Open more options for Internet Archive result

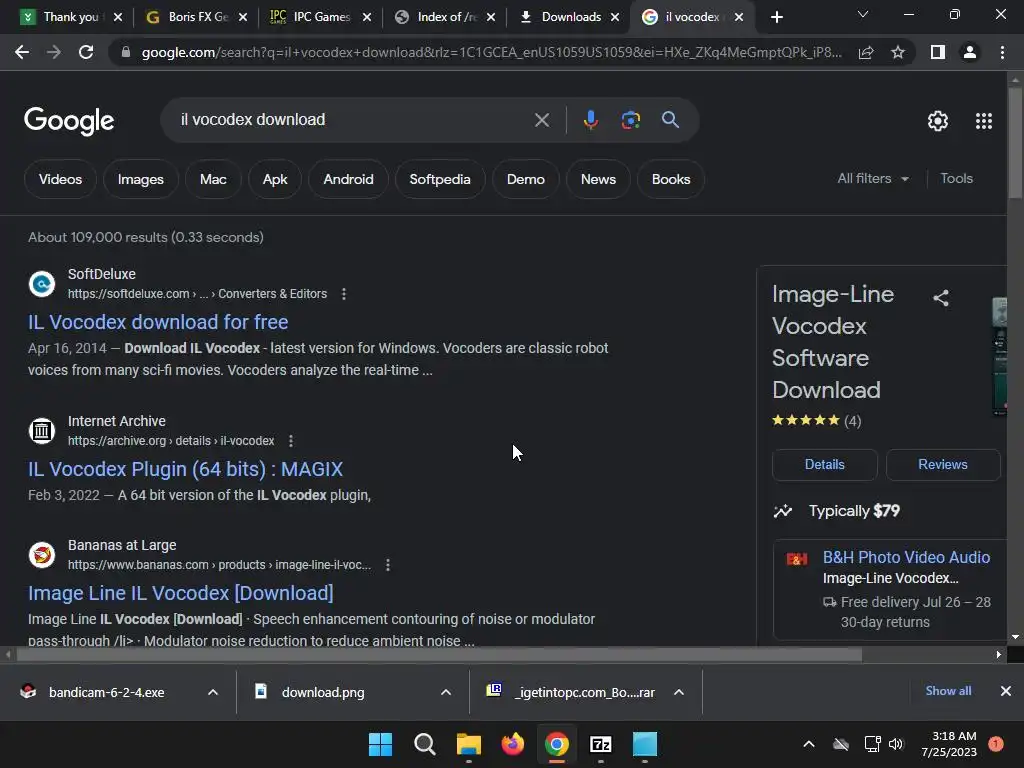coord(291,441)
